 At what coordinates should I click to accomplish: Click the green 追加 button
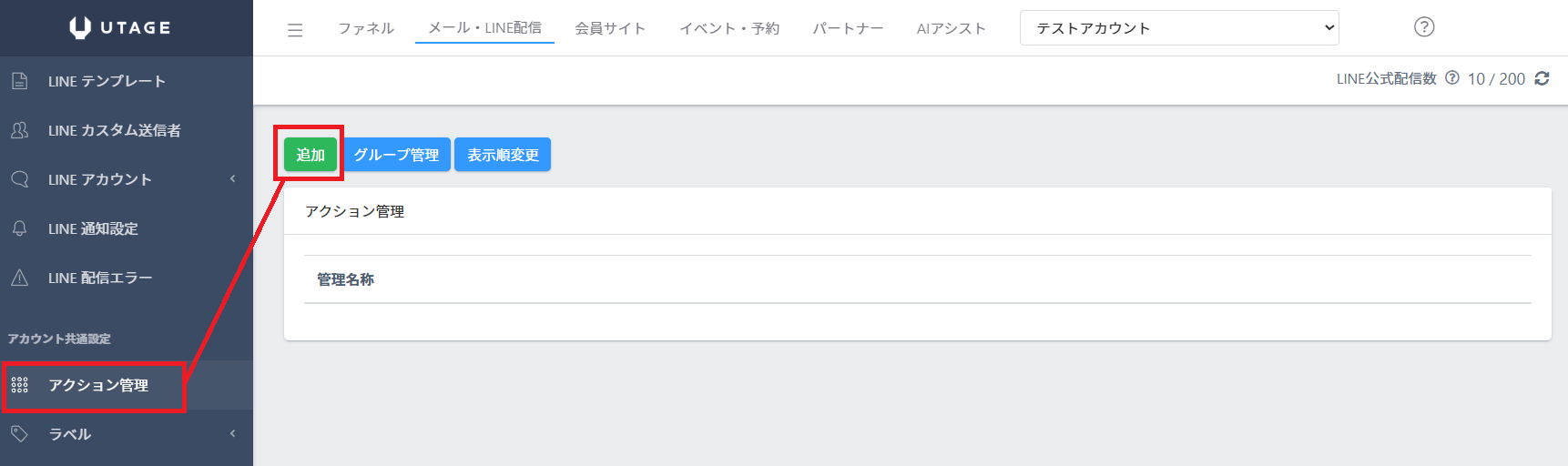tap(311, 155)
